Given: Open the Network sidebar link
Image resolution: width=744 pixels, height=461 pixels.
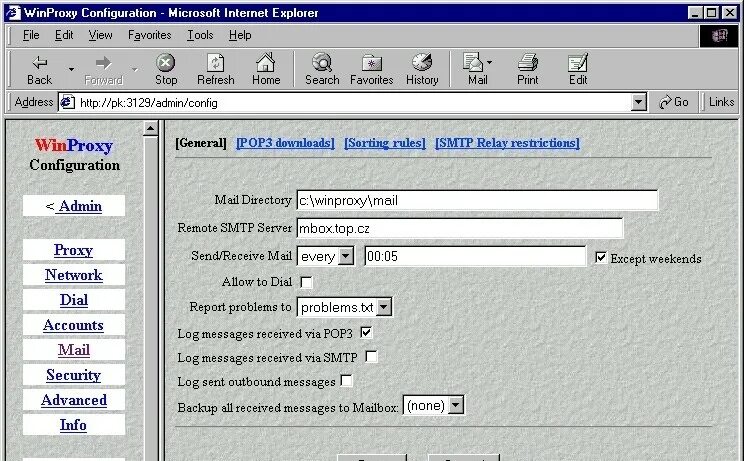Looking at the screenshot, I should (74, 275).
